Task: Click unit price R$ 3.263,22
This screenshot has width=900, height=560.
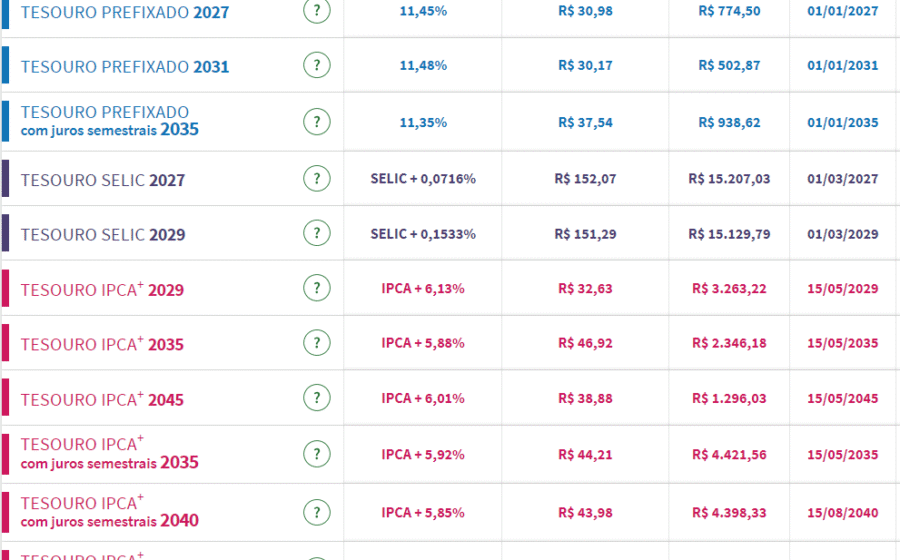Action: 729,289
